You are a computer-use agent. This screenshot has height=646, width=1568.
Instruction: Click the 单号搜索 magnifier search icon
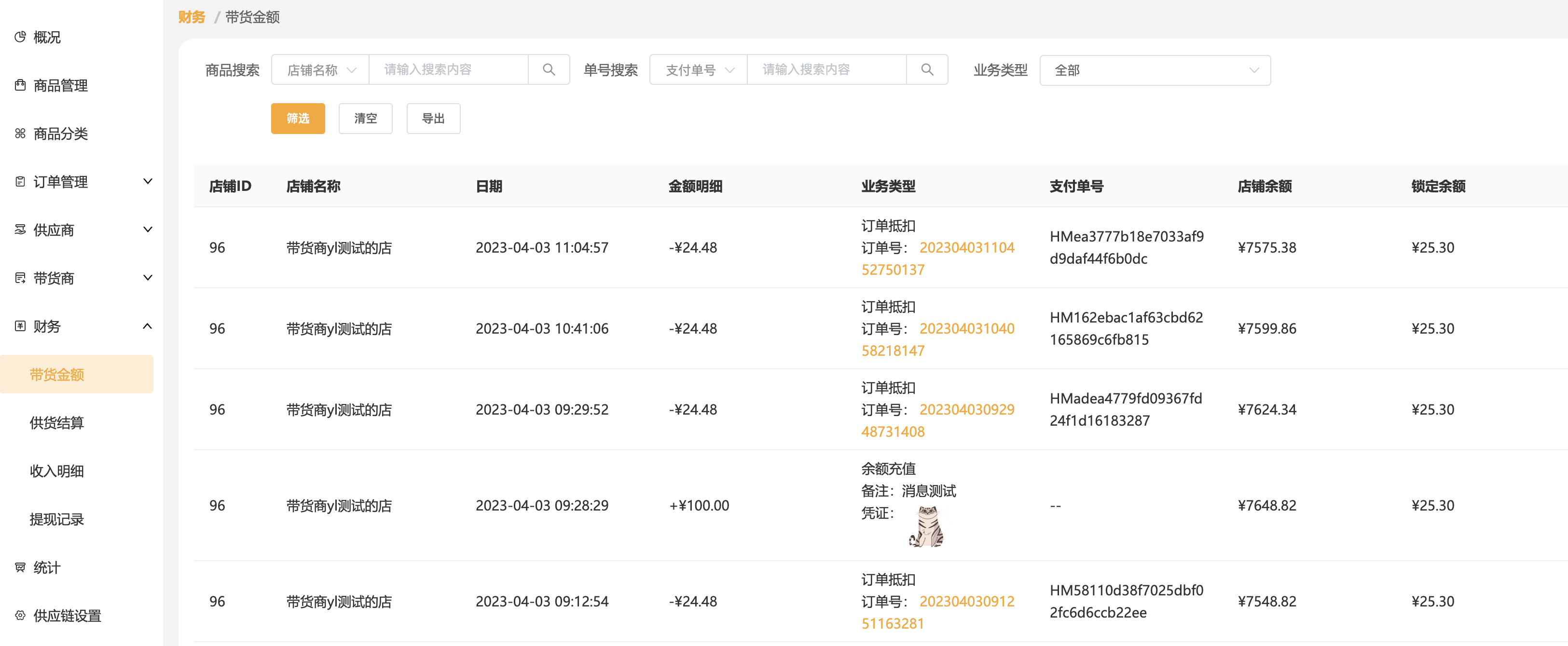point(926,70)
